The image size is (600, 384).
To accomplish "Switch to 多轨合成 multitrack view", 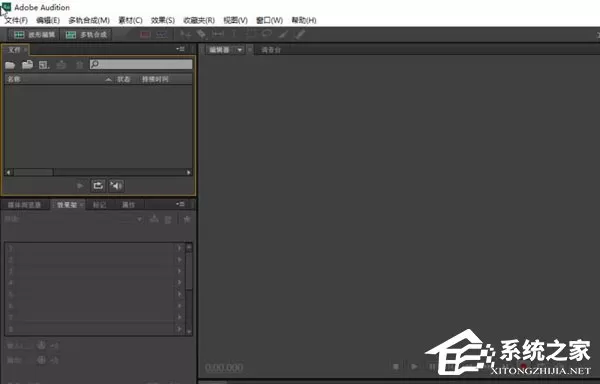I will point(86,35).
